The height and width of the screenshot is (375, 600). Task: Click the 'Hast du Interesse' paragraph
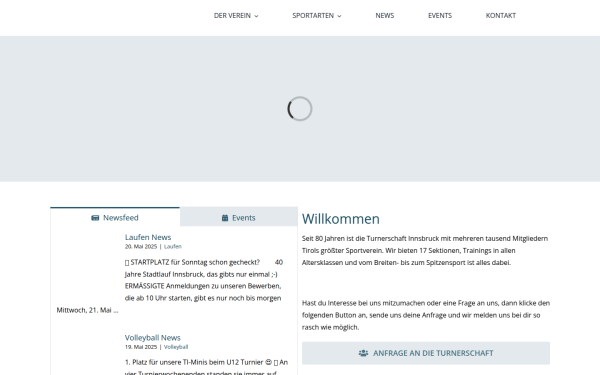tap(426, 315)
